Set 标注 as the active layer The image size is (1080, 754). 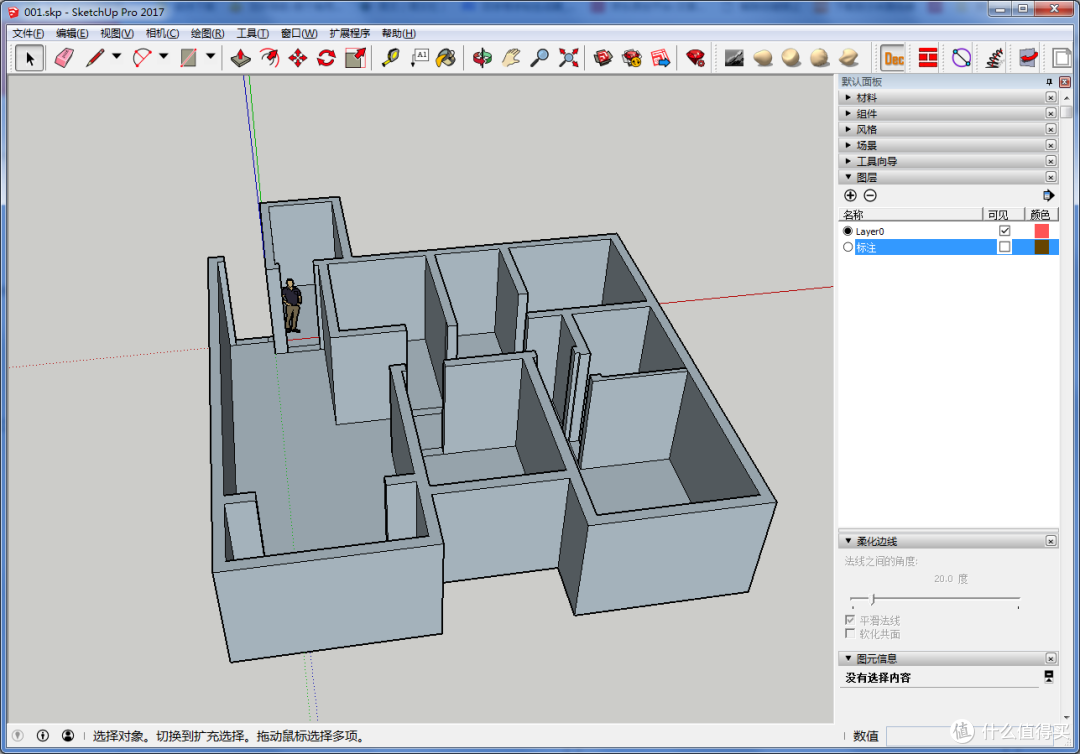[x=848, y=247]
